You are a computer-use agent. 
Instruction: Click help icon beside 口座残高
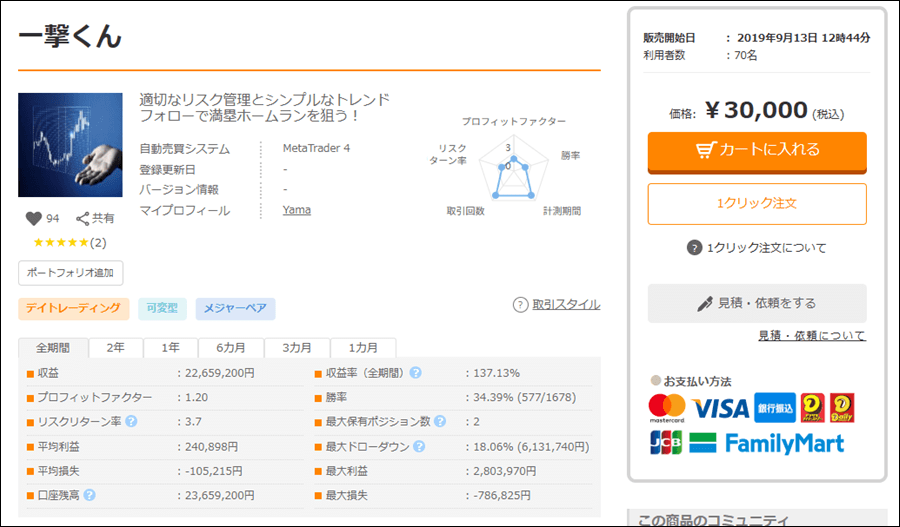pyautogui.click(x=90, y=494)
